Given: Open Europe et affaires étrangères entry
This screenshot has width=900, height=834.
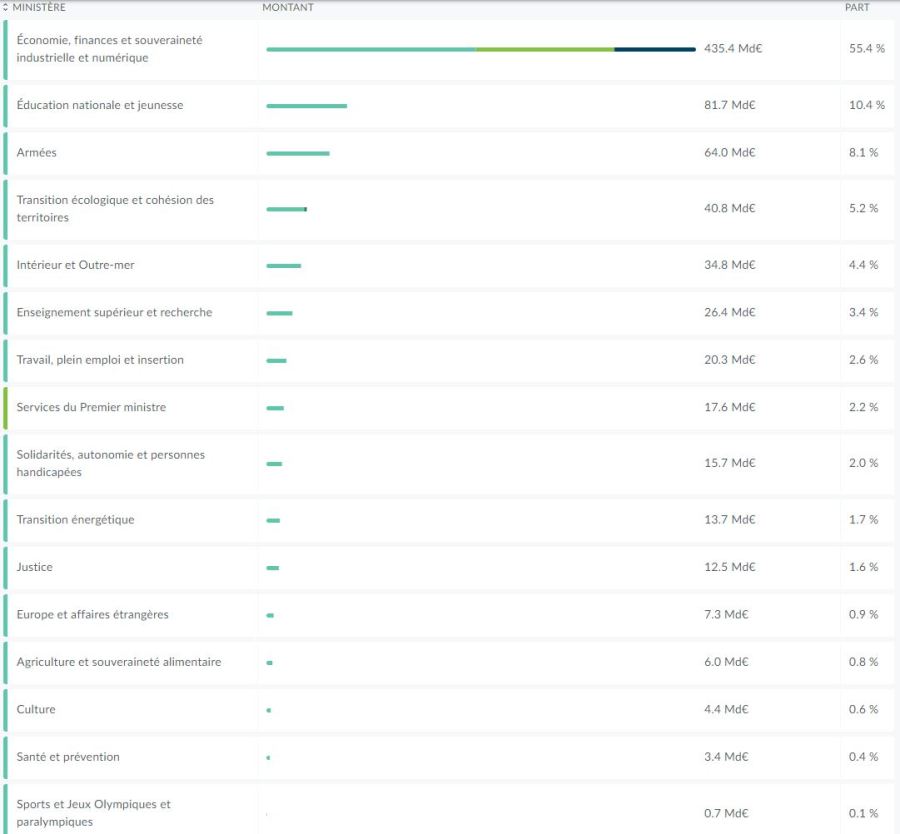Looking at the screenshot, I should [92, 614].
